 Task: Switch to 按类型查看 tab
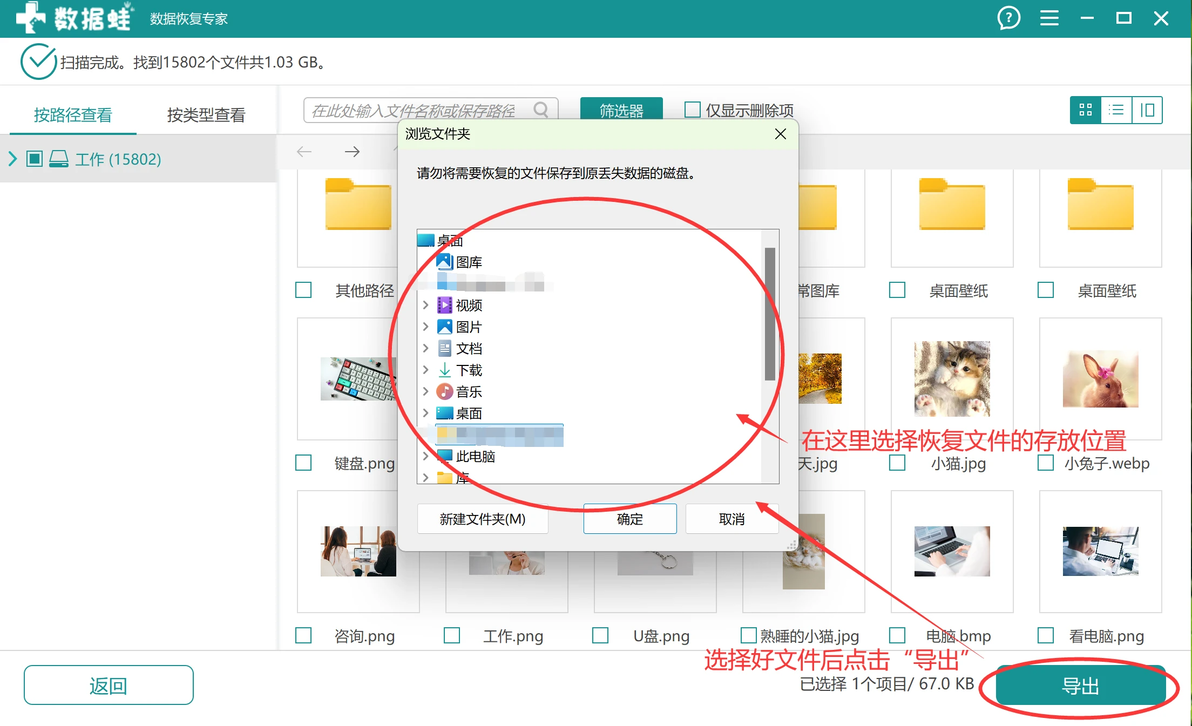pos(206,115)
